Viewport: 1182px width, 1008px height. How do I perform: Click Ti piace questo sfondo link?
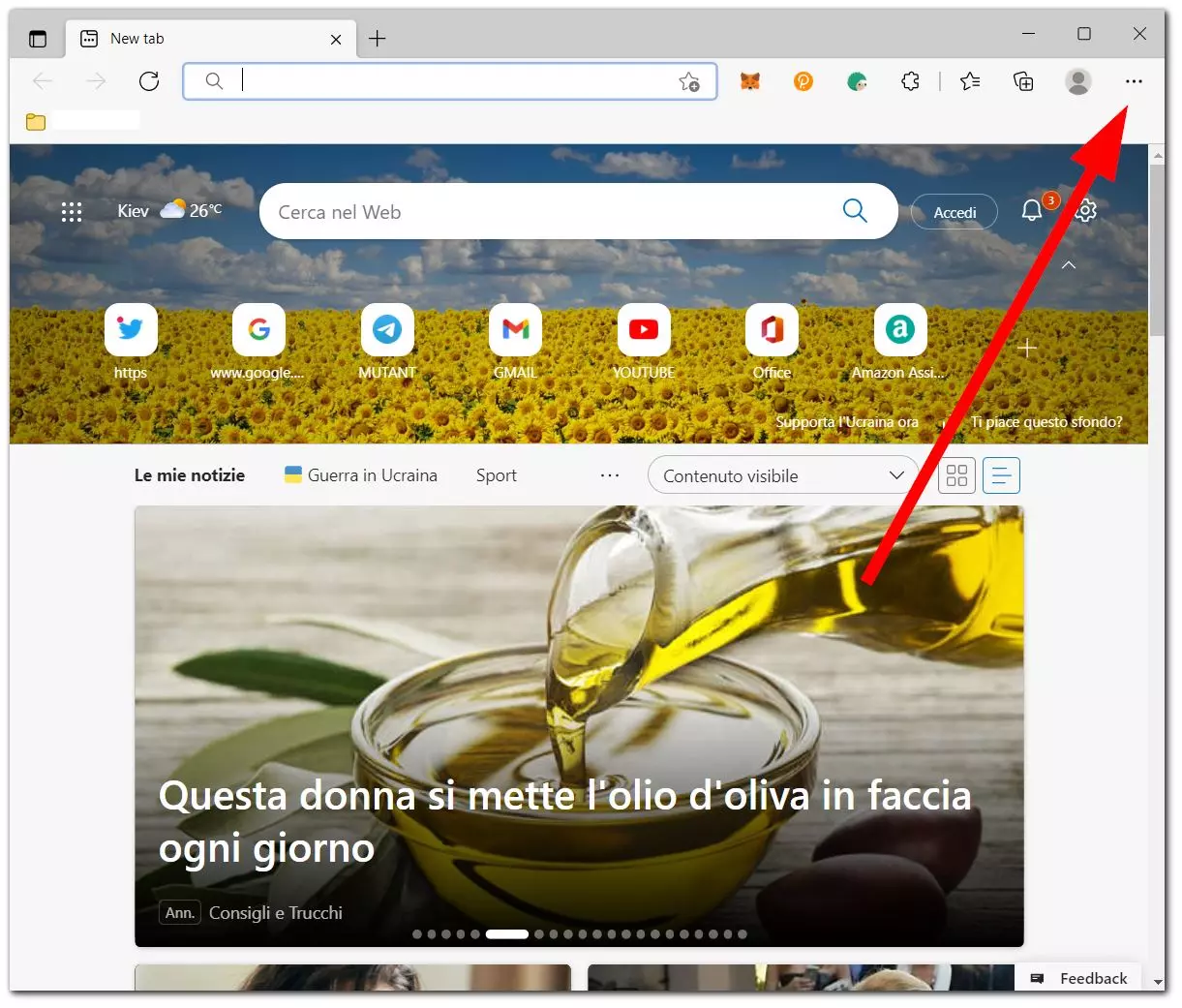click(1046, 422)
